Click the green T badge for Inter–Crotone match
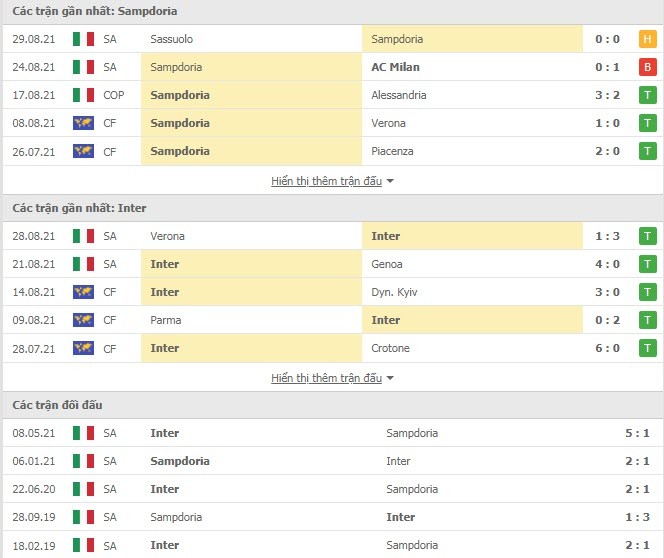The width and height of the screenshot is (664, 558). 647,348
